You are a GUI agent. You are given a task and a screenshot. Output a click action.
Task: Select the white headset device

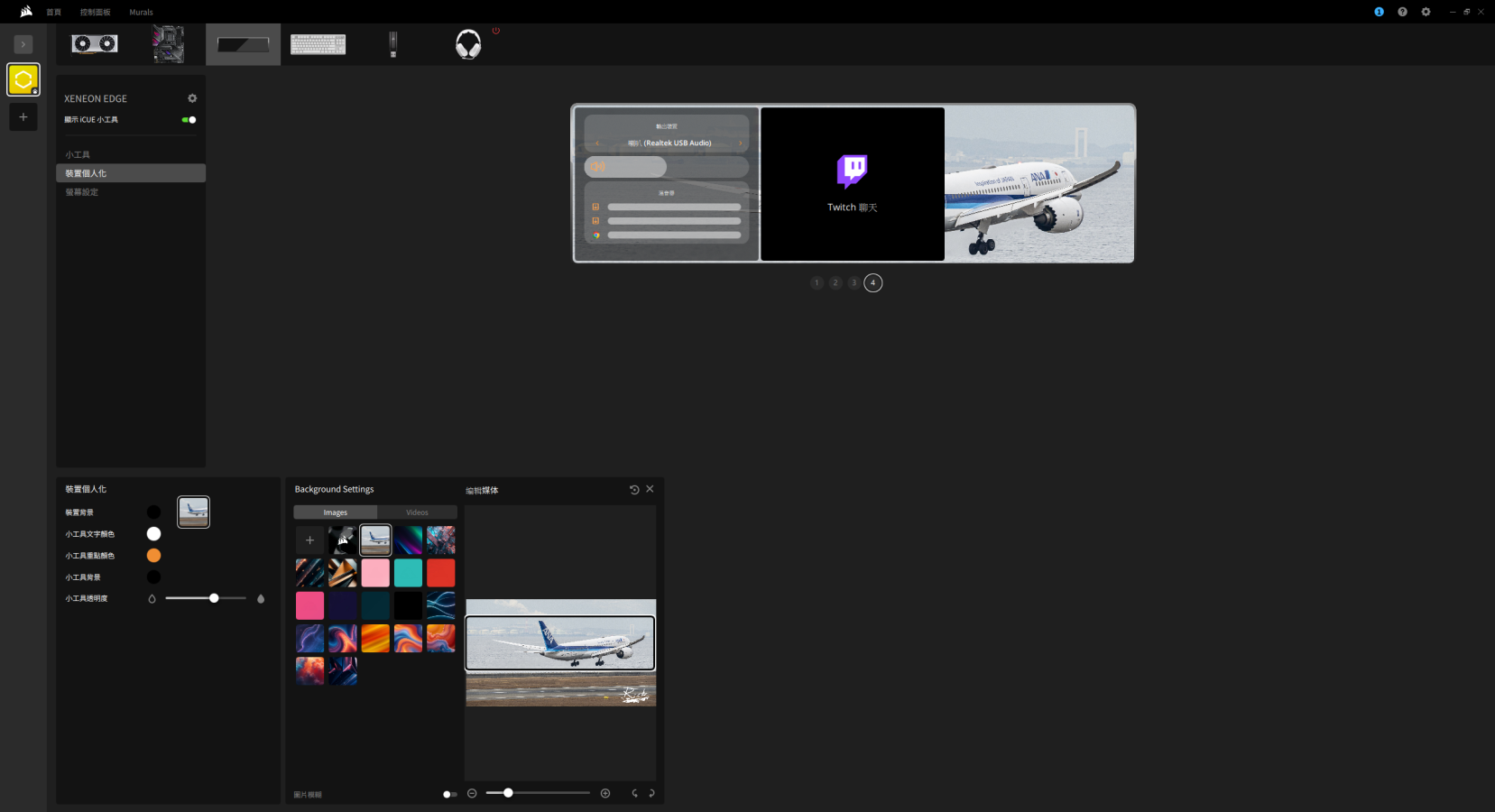click(x=468, y=44)
